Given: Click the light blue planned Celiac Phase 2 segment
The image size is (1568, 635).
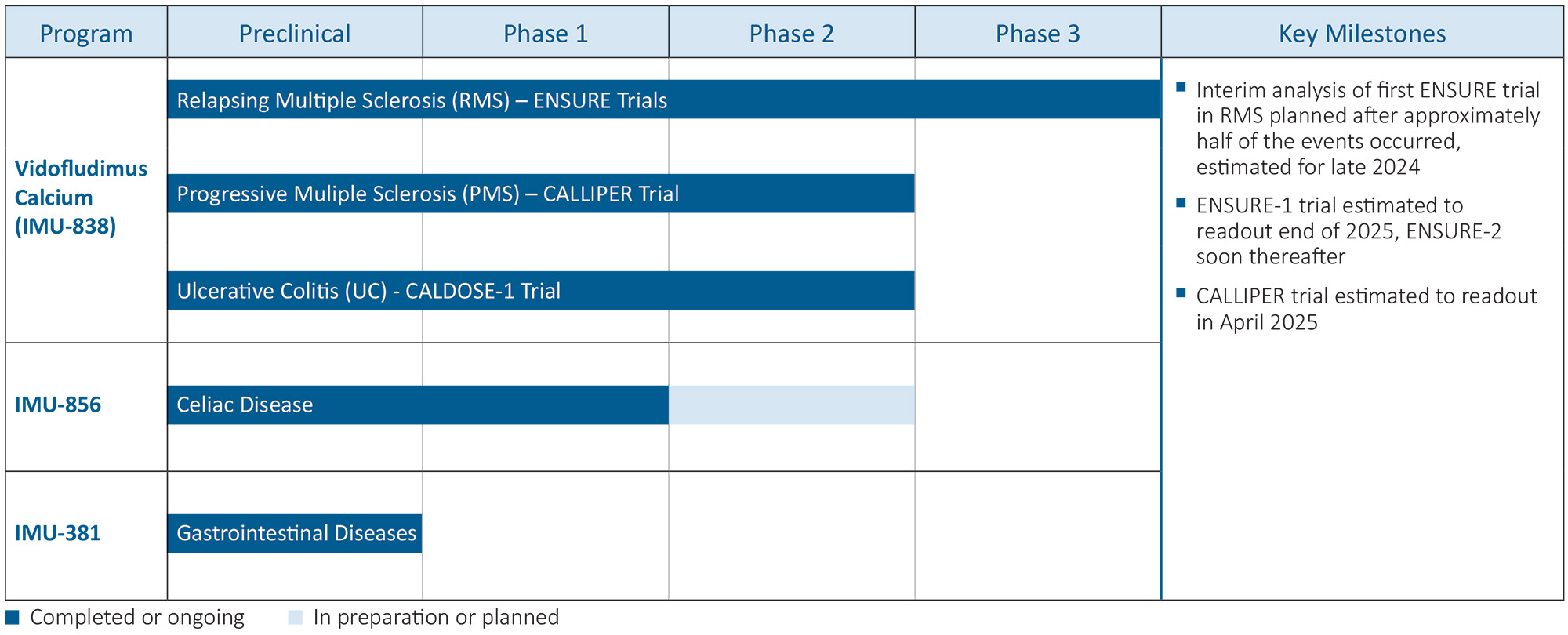Looking at the screenshot, I should 792,405.
